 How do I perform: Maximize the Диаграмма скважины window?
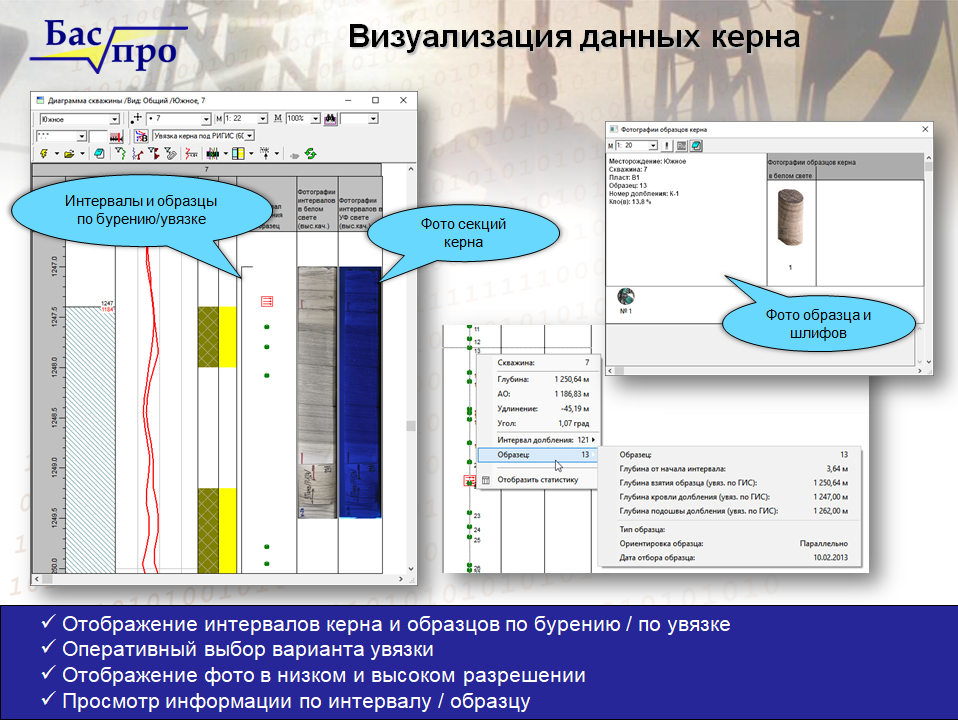(x=375, y=100)
